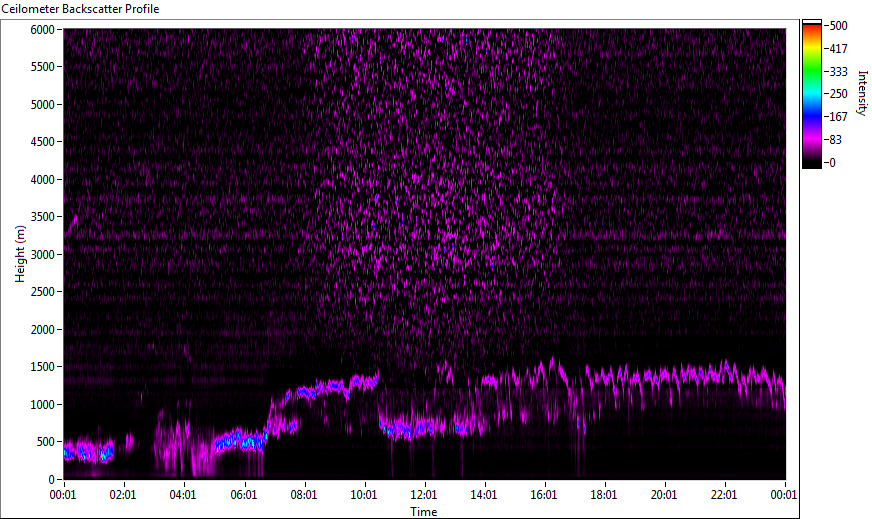872x519 pixels.
Task: Select the 167 intensity scale label
Action: pos(838,117)
